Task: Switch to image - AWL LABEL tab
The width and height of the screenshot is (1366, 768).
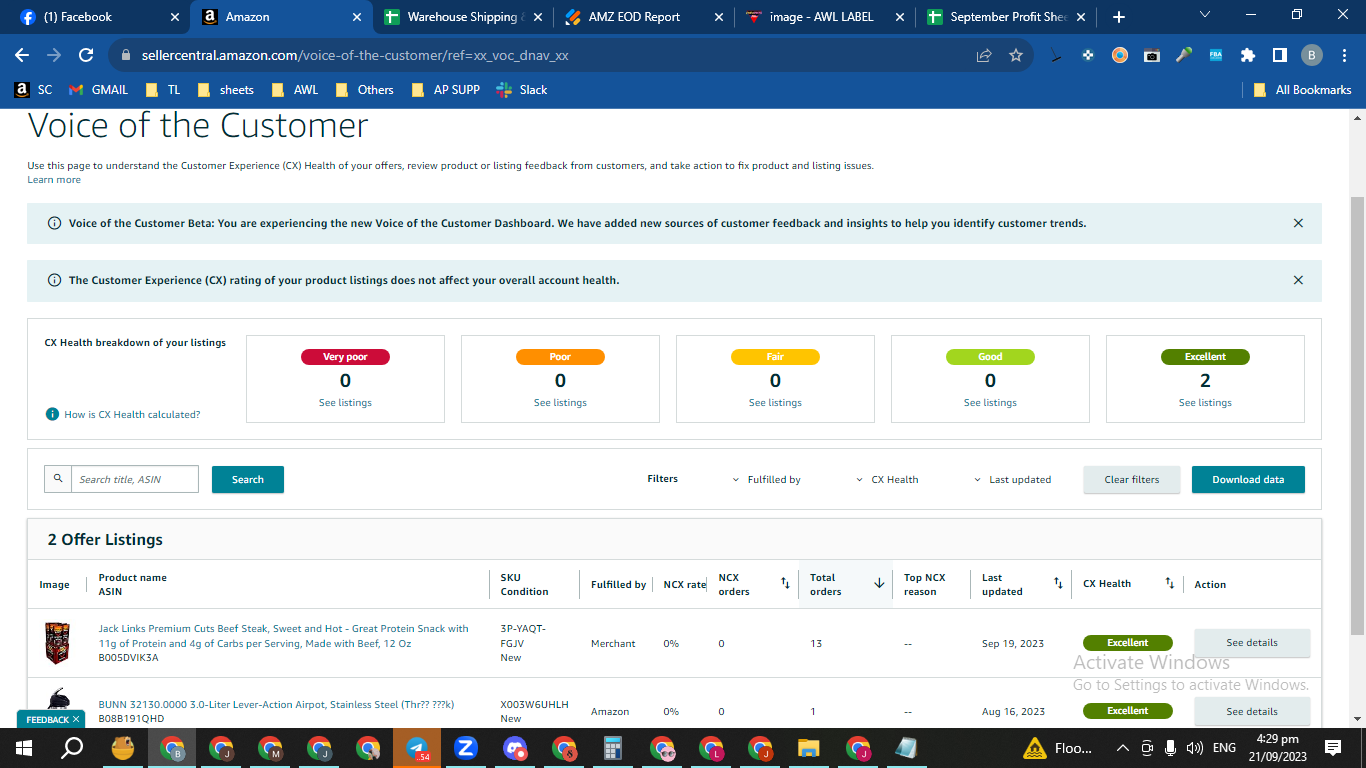Action: (x=824, y=17)
